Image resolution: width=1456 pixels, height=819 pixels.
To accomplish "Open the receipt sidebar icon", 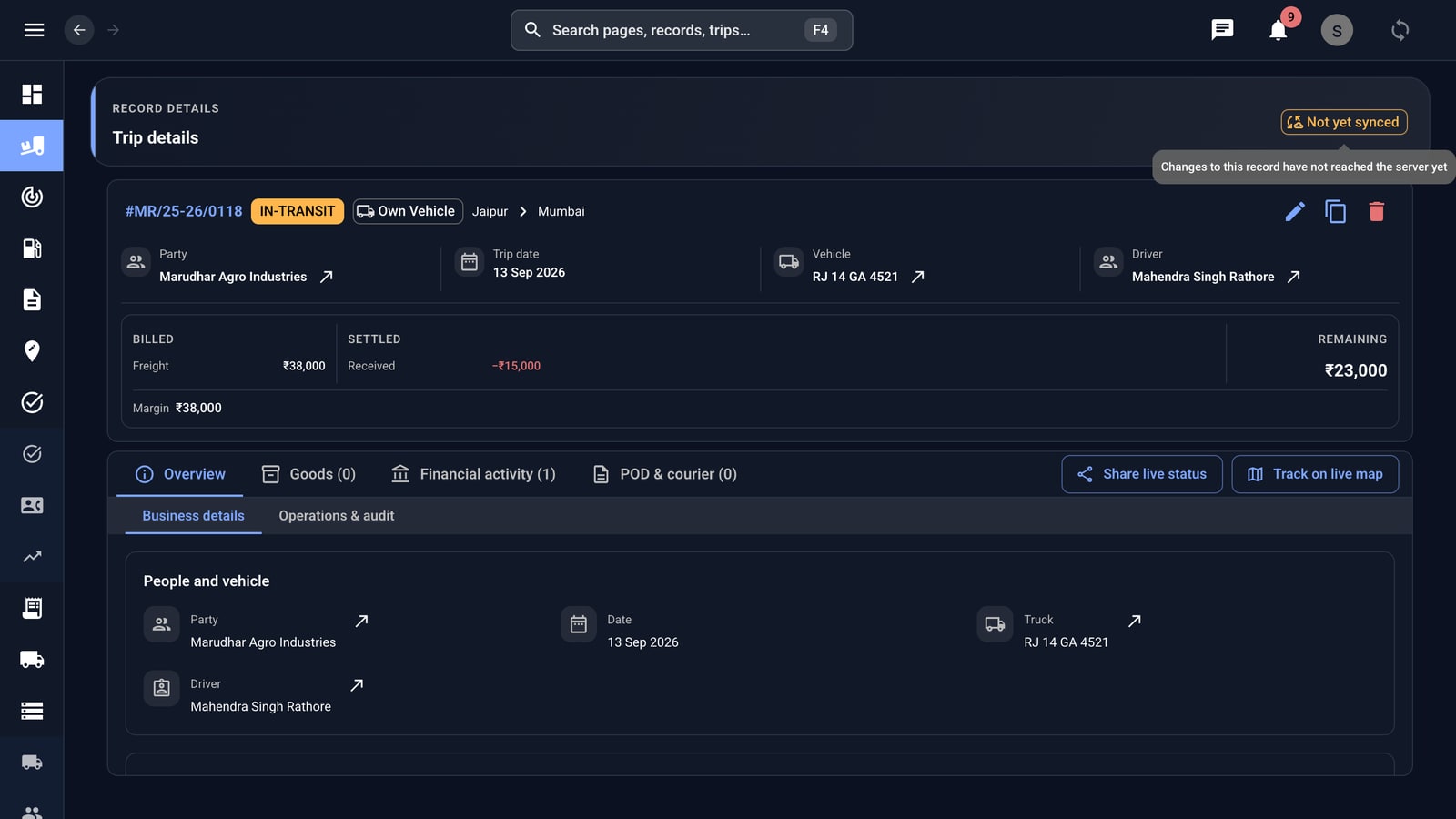I will tap(32, 608).
